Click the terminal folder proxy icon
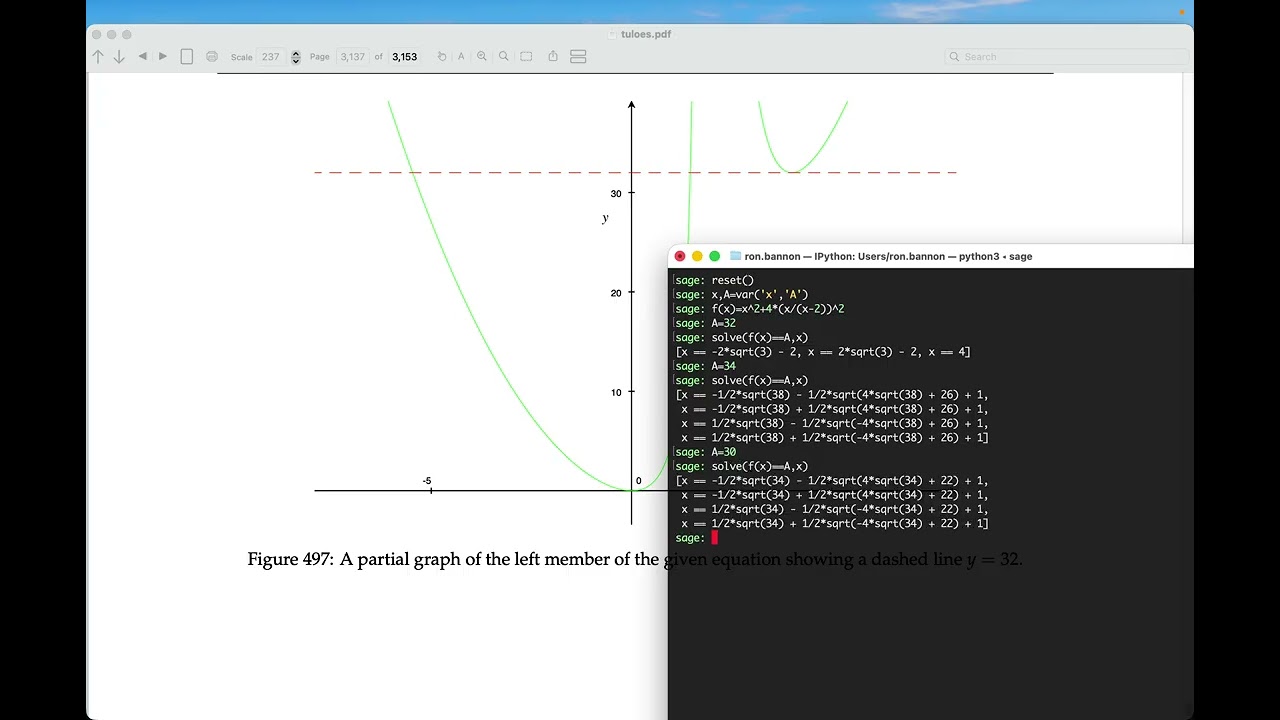 tap(736, 256)
